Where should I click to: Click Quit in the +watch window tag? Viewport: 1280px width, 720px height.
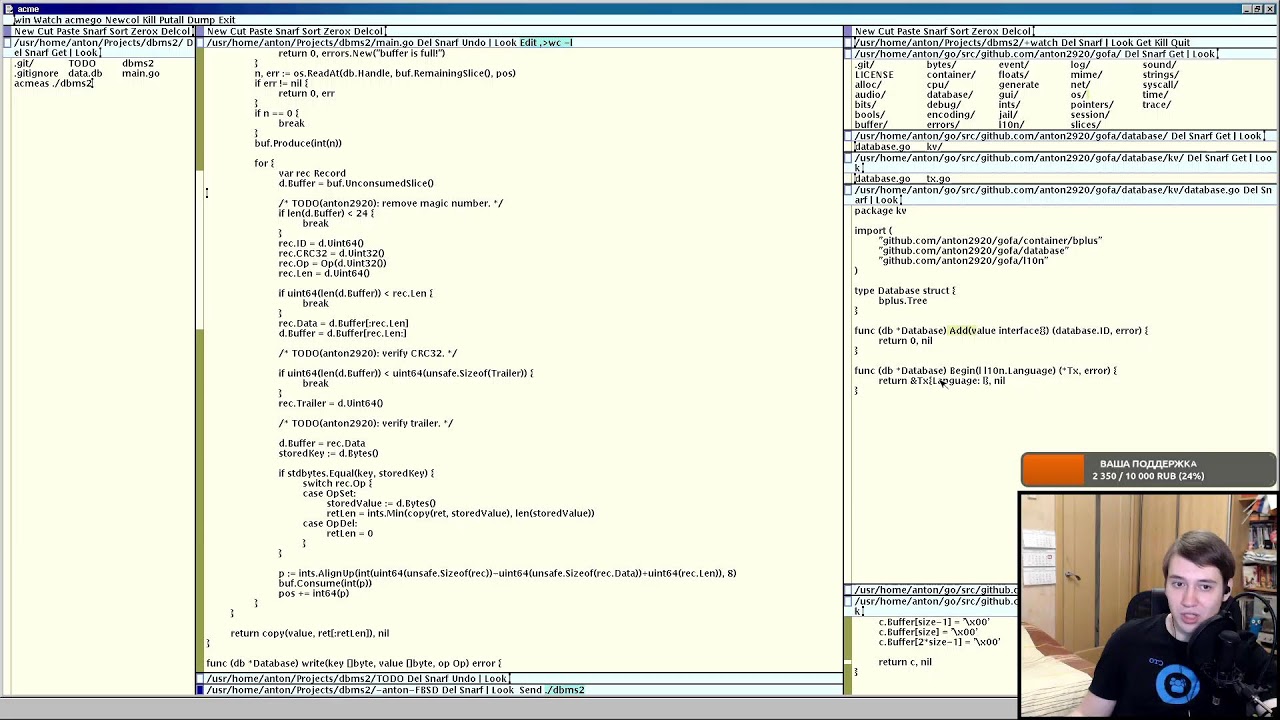point(1179,43)
